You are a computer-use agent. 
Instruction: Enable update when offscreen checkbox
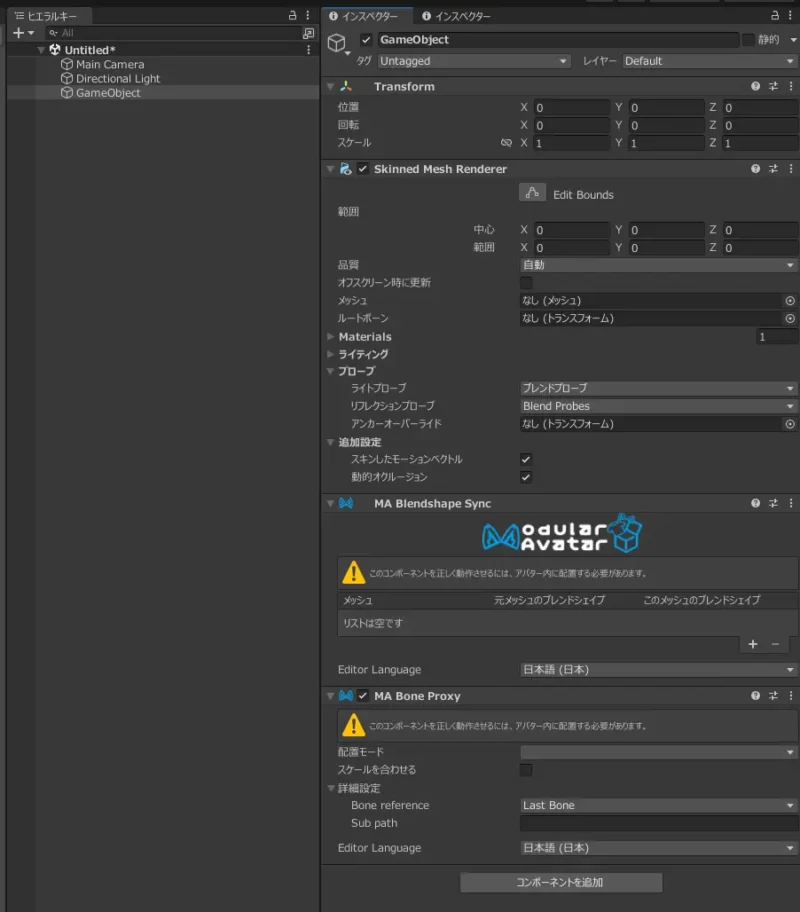526,283
